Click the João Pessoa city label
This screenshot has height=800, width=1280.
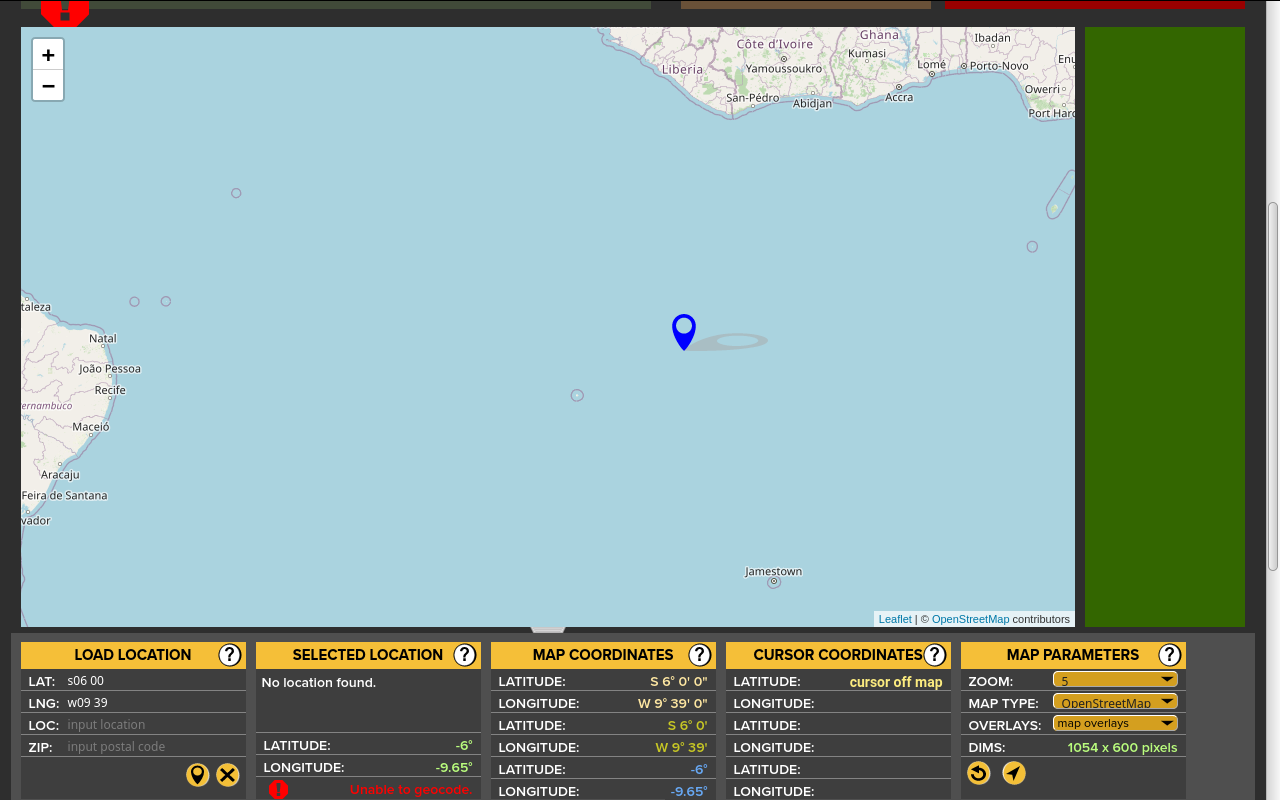pos(110,369)
